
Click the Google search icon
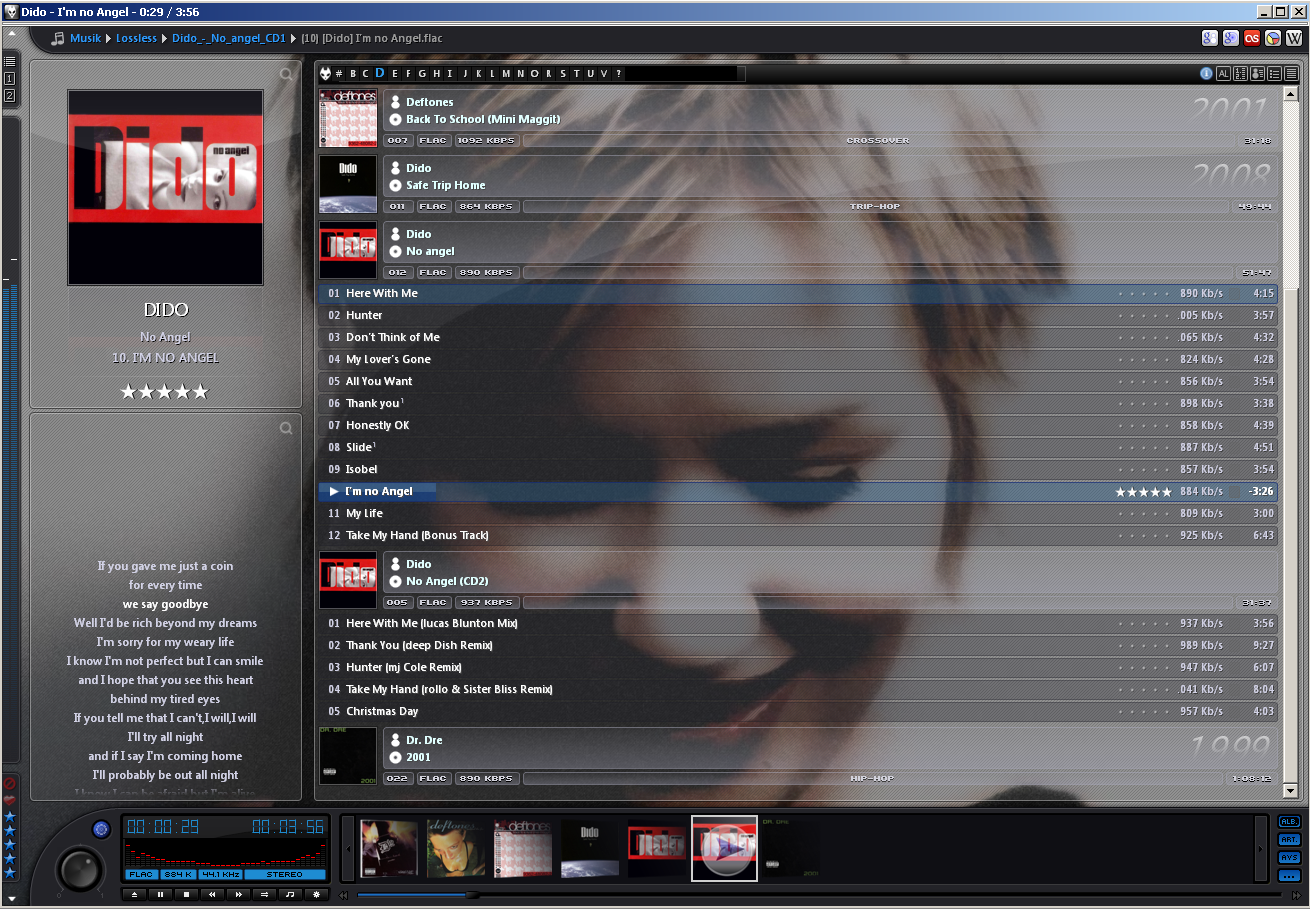(x=1209, y=38)
